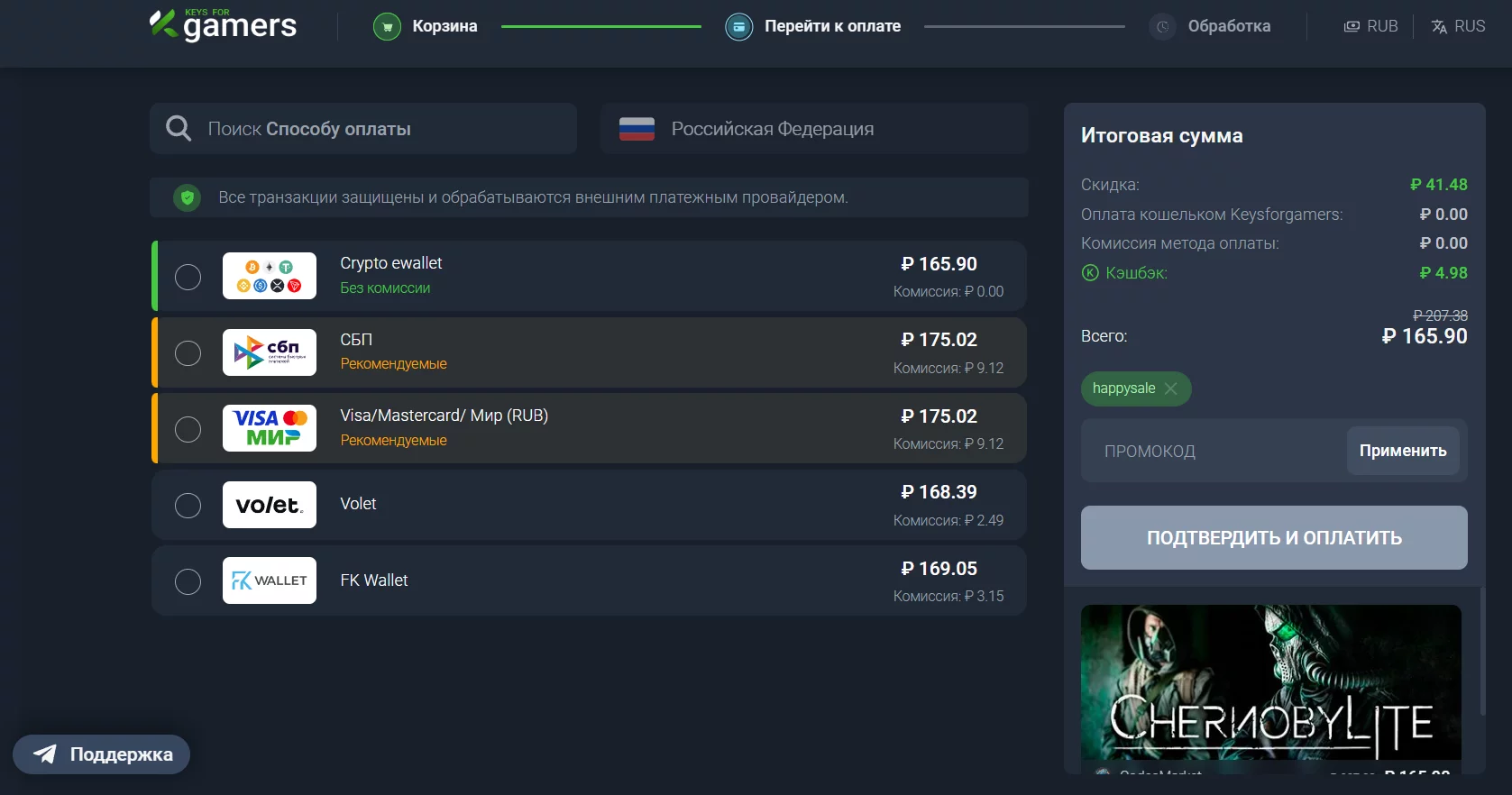Go to the Обработка step

pos(1210,27)
